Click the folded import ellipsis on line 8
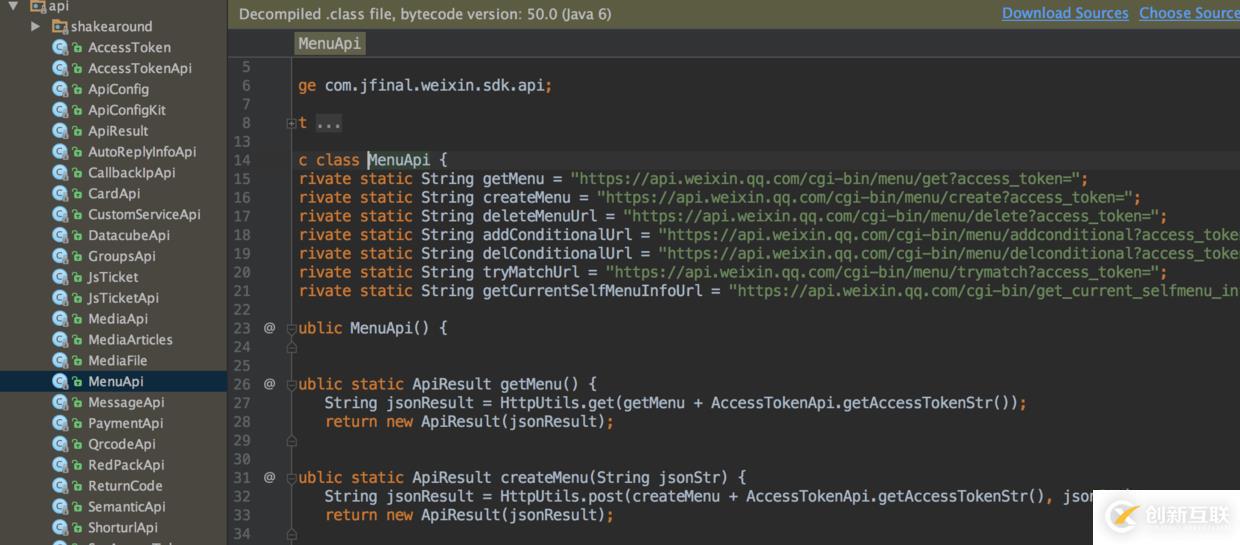This screenshot has height=545, width=1240. tap(329, 123)
